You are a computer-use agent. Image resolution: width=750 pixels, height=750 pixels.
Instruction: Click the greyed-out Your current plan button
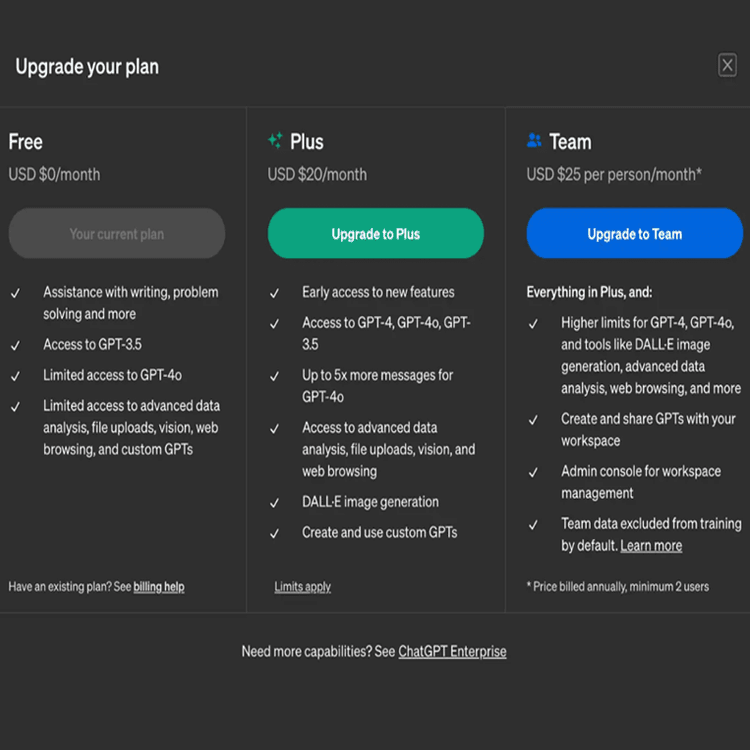tap(116, 234)
